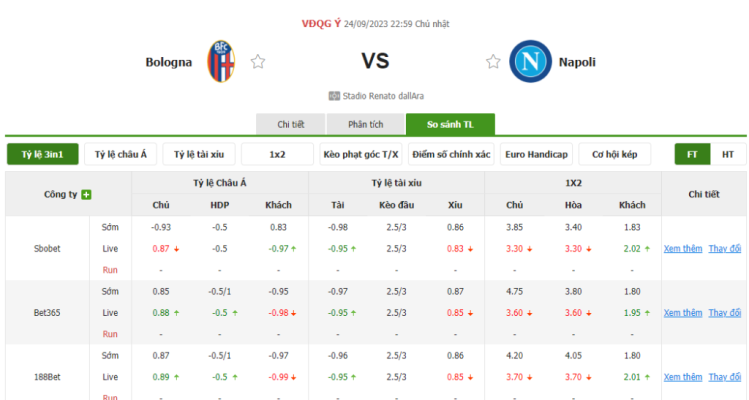Open the Phân tích tab
This screenshot has width=749, height=400.
[365, 124]
